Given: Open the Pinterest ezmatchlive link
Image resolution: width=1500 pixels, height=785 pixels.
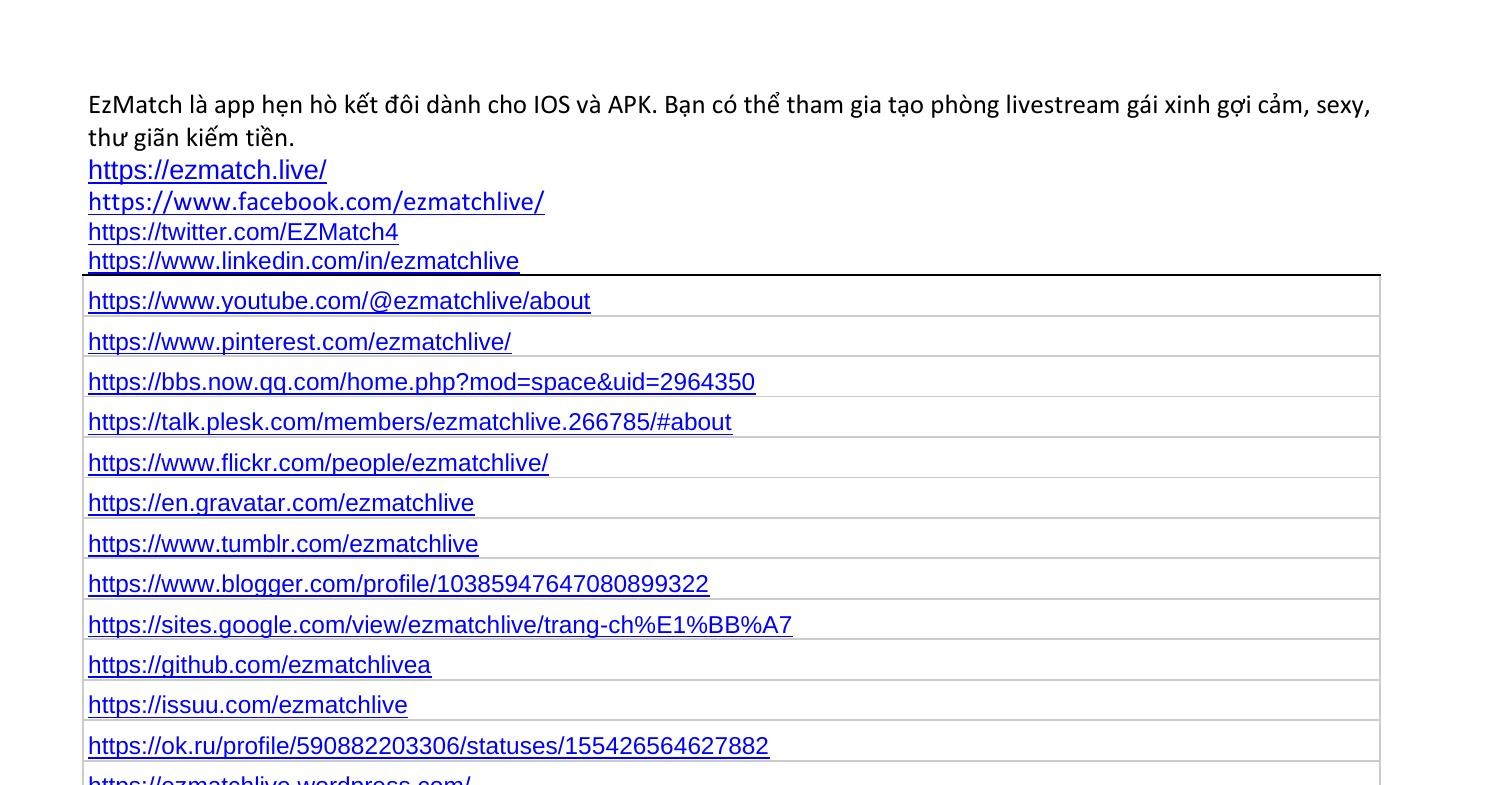Looking at the screenshot, I should 299,342.
